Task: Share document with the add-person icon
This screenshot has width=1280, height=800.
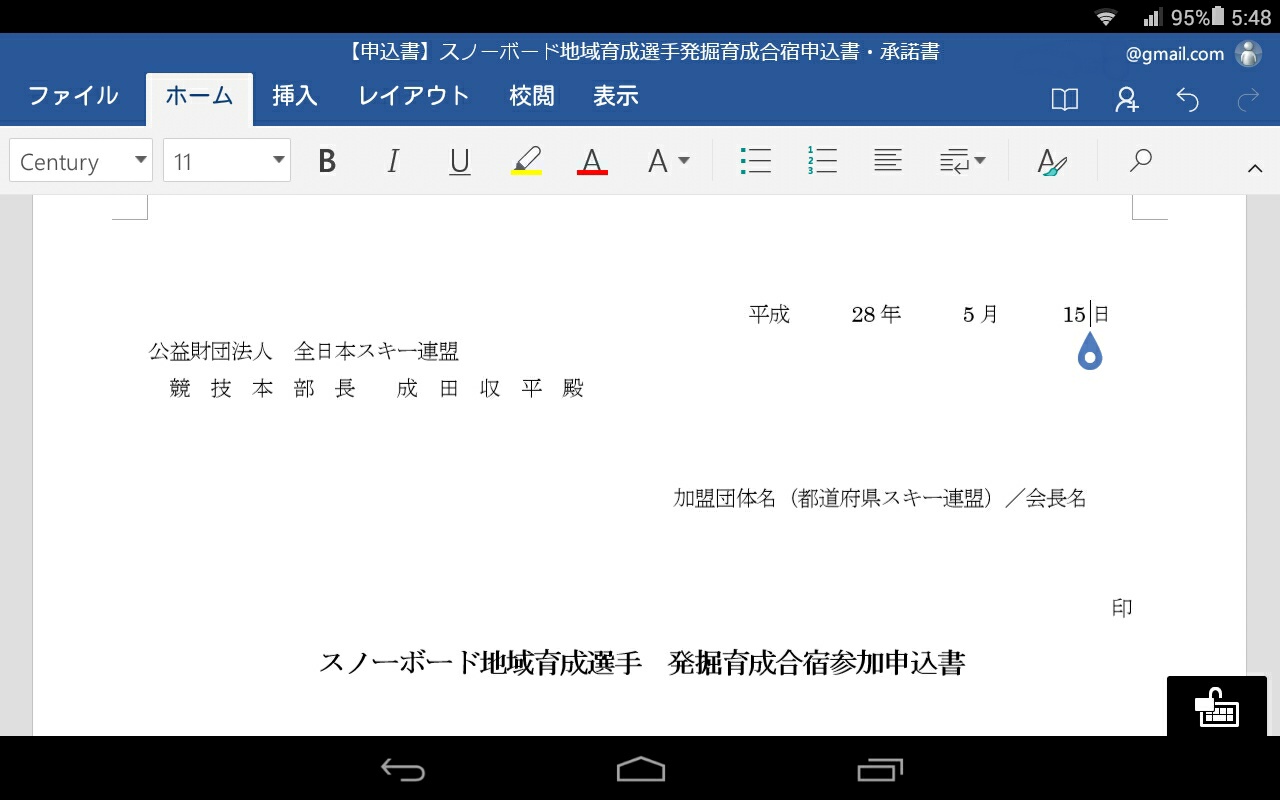Action: 1127,98
